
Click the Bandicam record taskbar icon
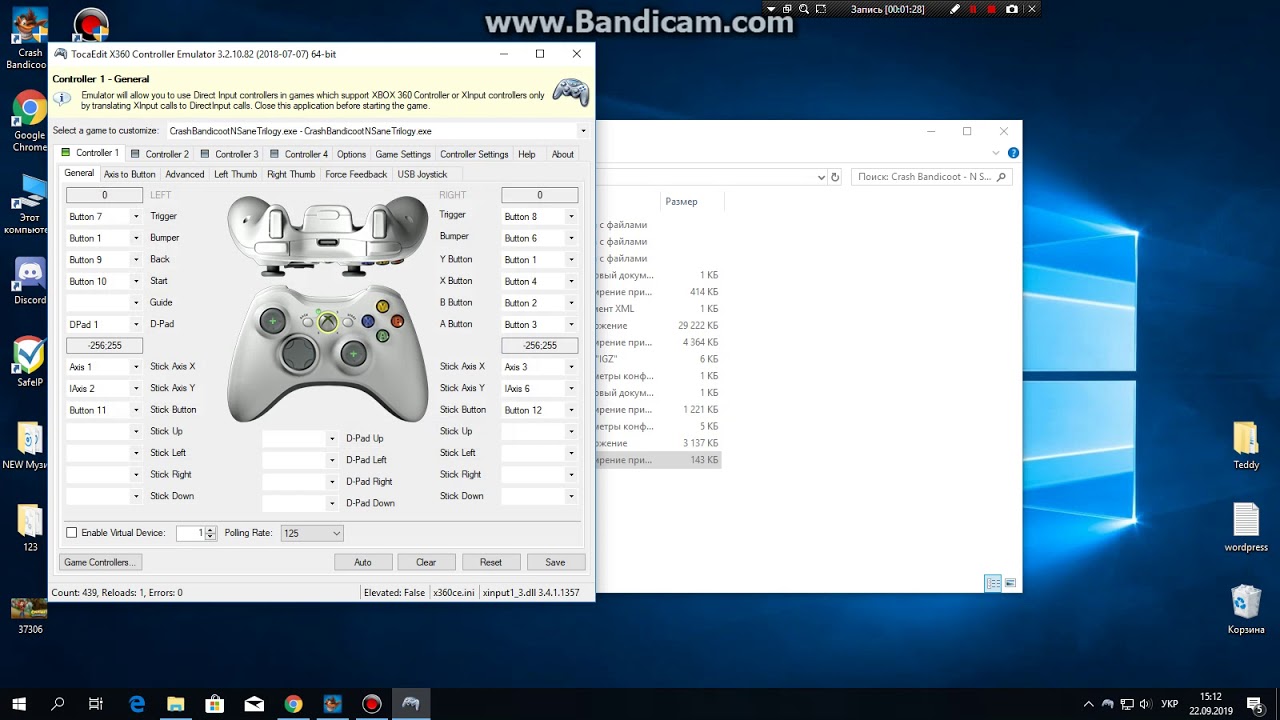[371, 704]
